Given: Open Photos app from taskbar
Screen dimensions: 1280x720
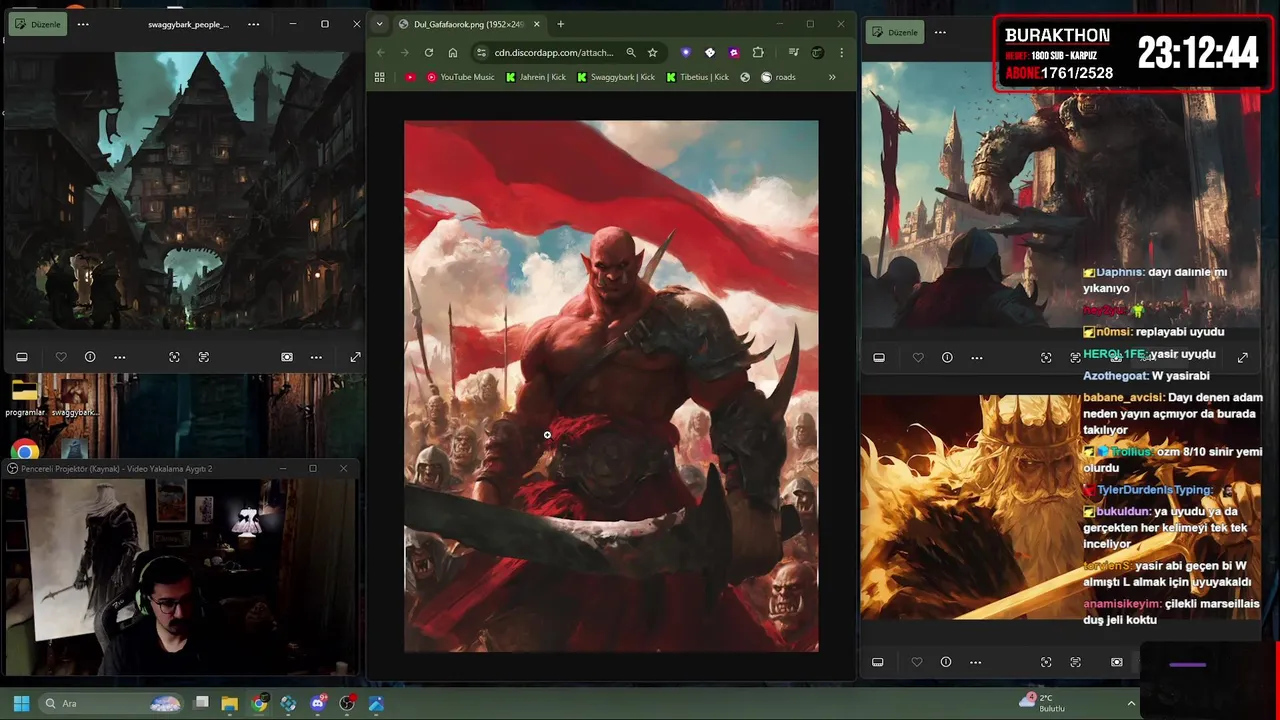Looking at the screenshot, I should pos(376,704).
